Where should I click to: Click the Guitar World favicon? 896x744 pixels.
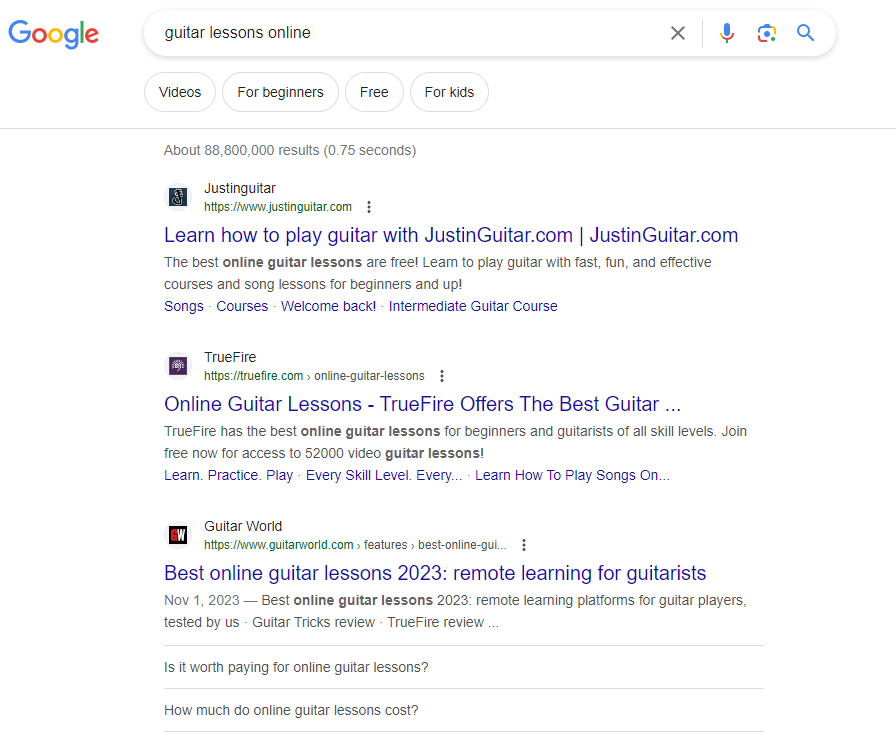(x=177, y=535)
